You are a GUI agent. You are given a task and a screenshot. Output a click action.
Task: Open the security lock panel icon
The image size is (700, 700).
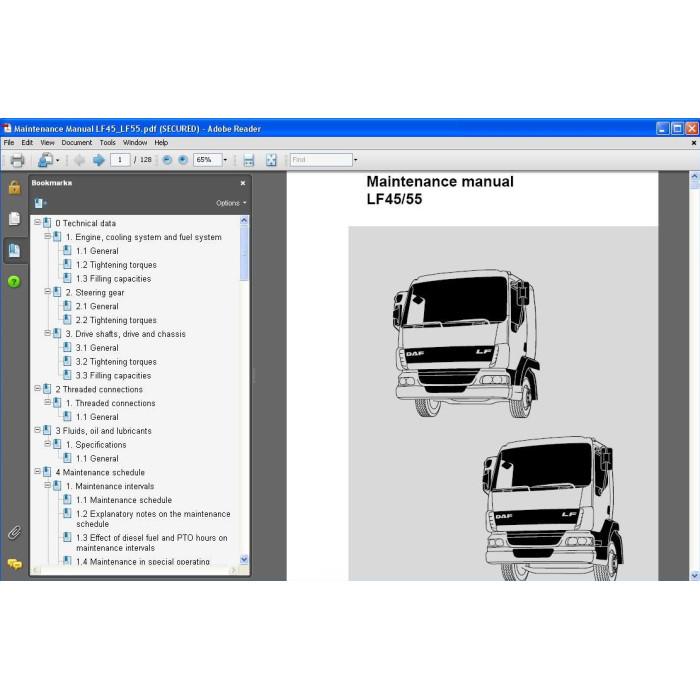tap(14, 188)
